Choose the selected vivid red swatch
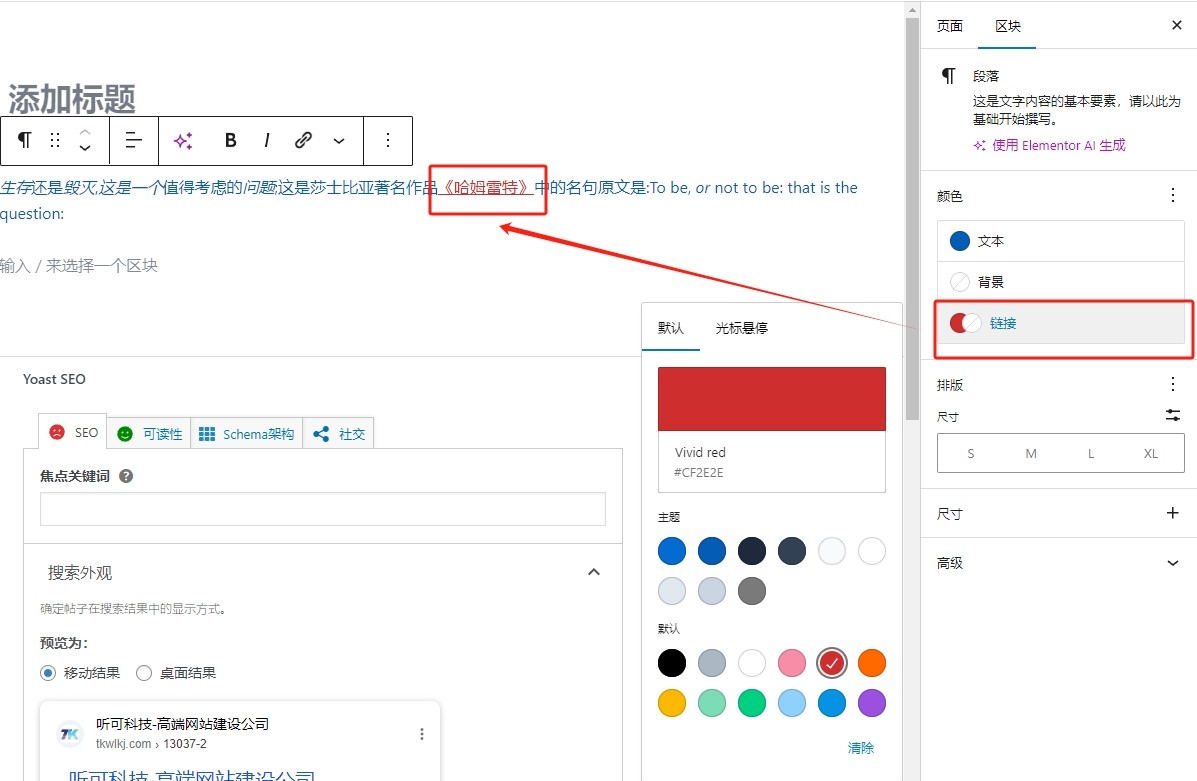The height and width of the screenshot is (781, 1197). [x=832, y=663]
